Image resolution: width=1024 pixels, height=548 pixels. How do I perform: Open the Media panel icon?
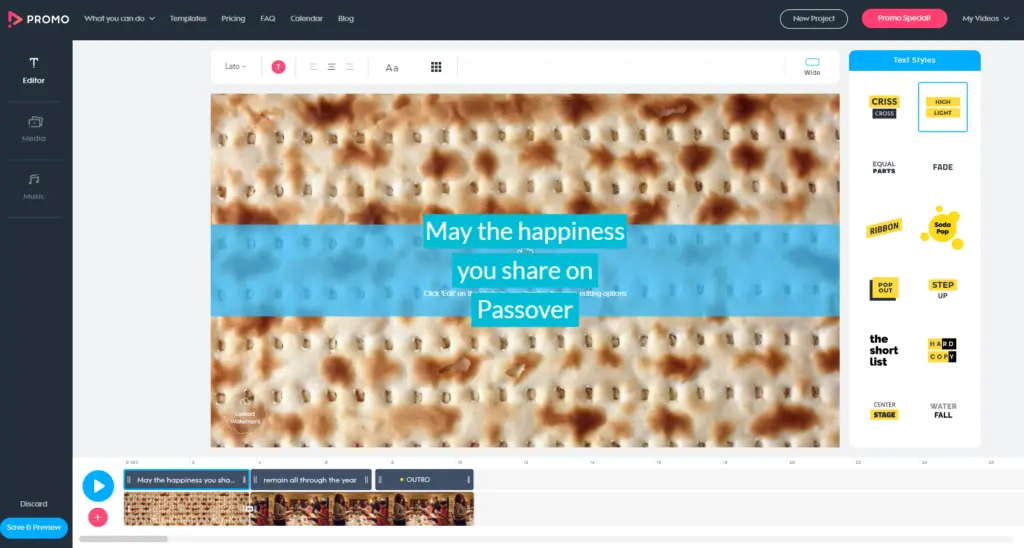[35, 122]
